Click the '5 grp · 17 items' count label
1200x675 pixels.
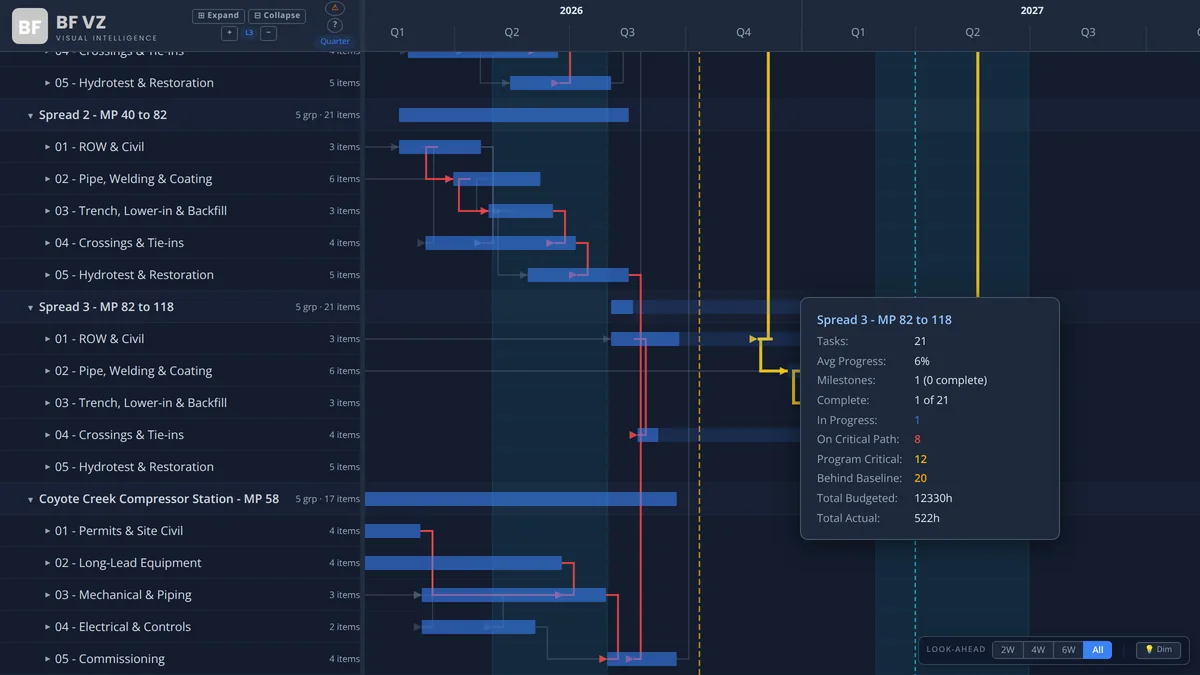328,499
